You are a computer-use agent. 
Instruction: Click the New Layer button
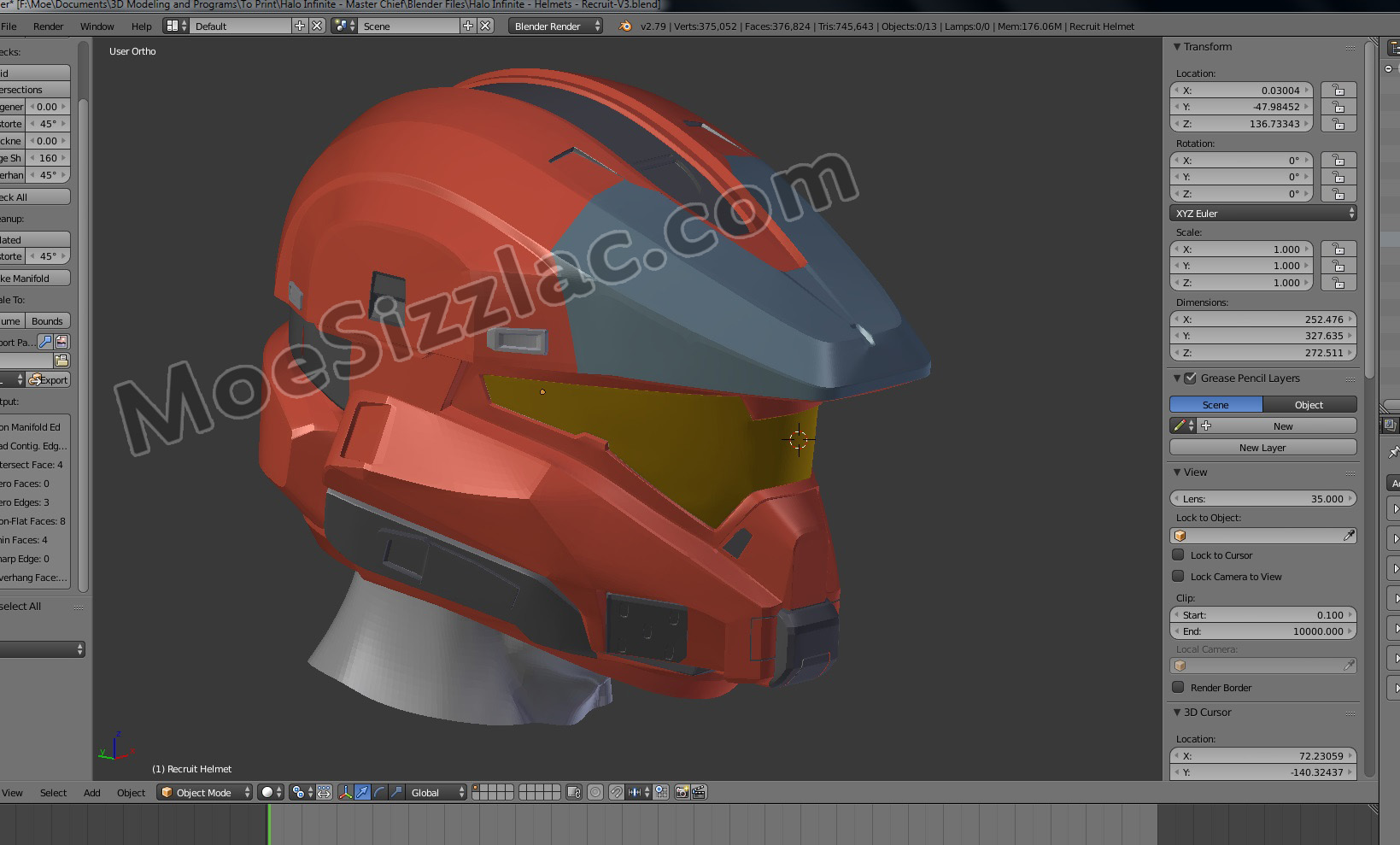pyautogui.click(x=1262, y=448)
